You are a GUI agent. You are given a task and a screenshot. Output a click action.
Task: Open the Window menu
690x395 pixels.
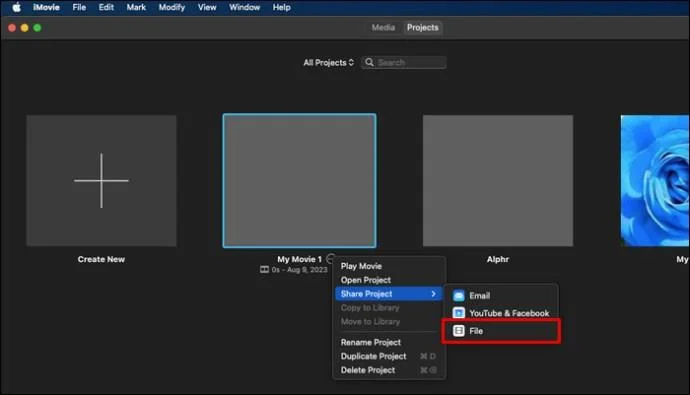pyautogui.click(x=244, y=7)
